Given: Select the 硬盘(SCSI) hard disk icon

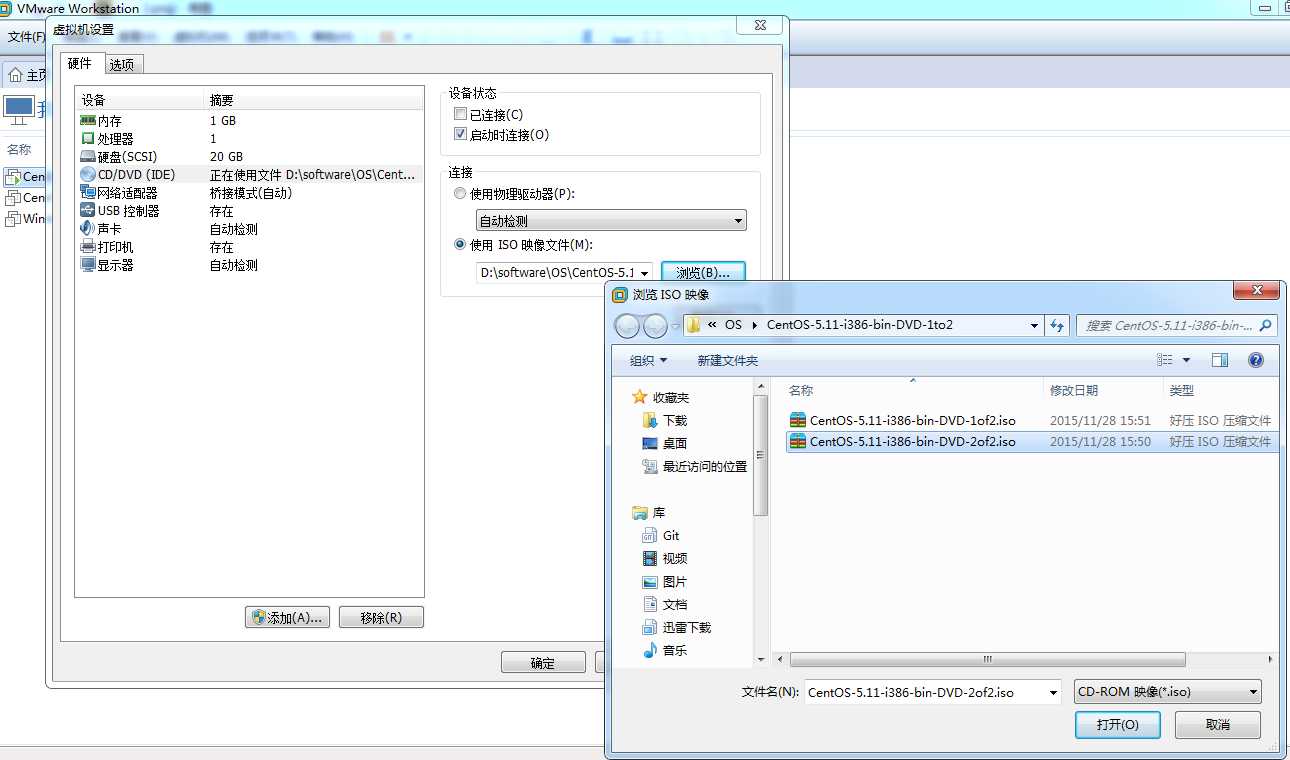Looking at the screenshot, I should 88,156.
